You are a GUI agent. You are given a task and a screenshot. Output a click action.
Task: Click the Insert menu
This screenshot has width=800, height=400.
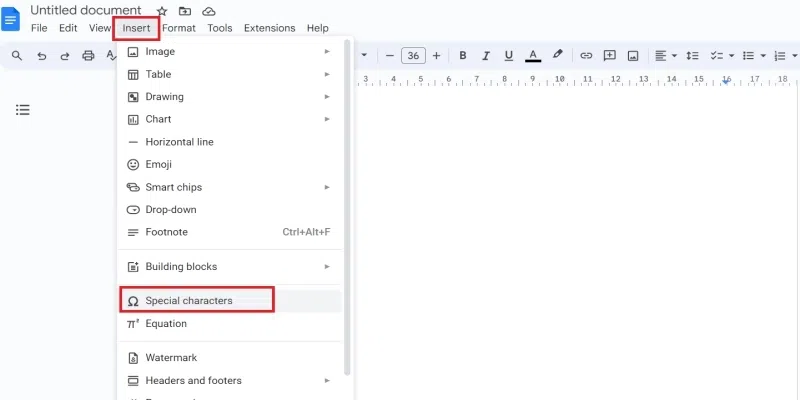[136, 28]
